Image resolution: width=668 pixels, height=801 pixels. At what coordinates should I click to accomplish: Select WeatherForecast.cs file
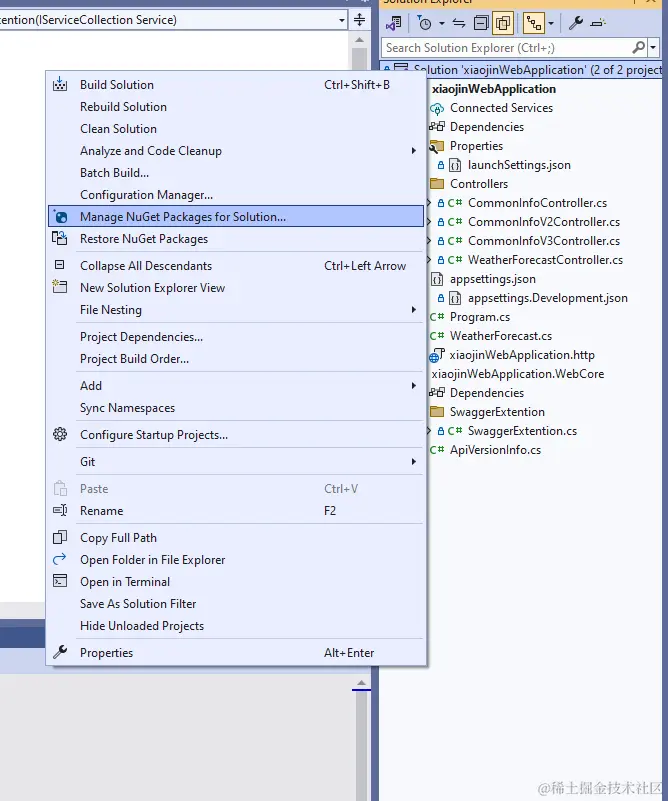click(500, 336)
